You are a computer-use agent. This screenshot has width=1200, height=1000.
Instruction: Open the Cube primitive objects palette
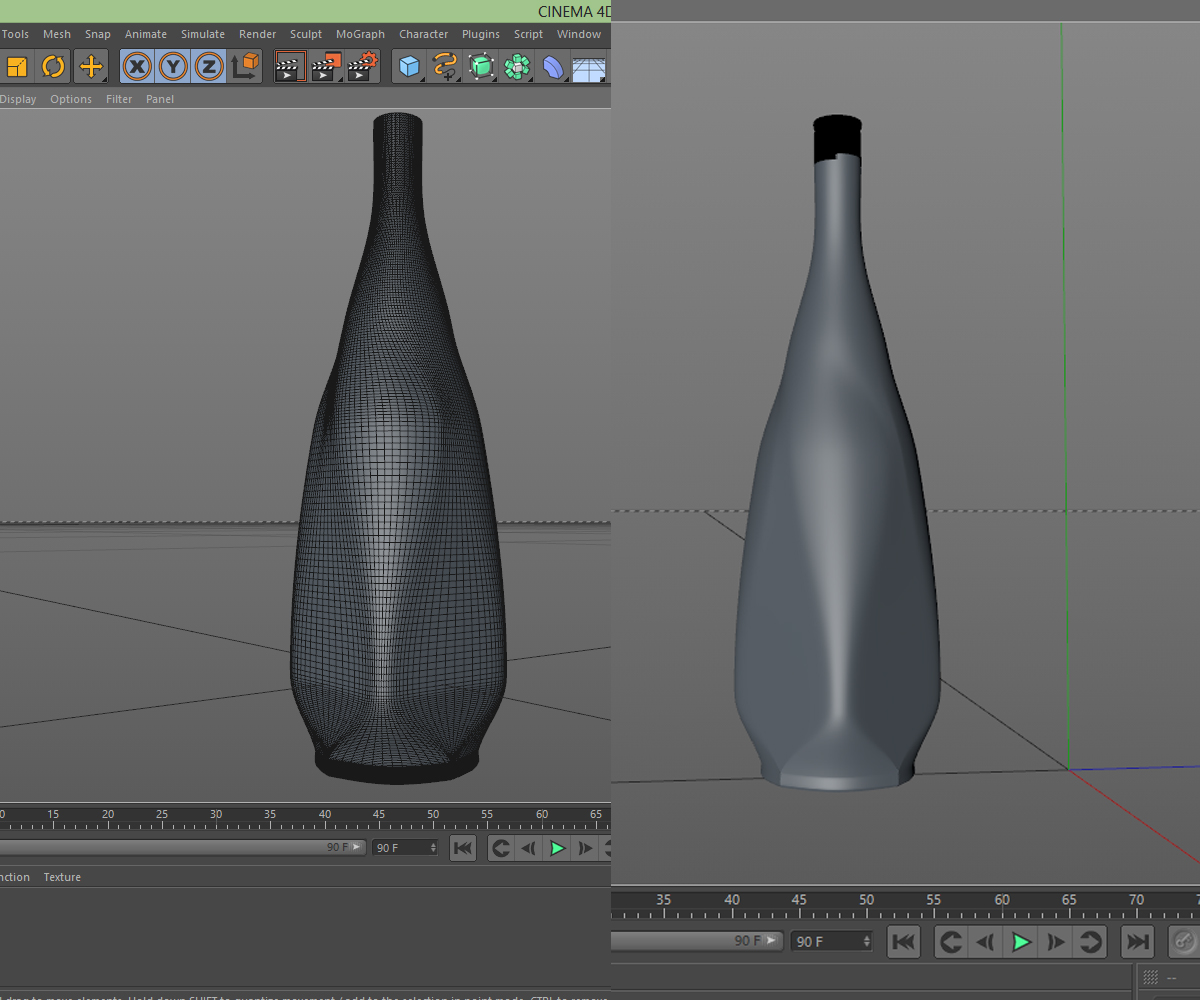[410, 67]
